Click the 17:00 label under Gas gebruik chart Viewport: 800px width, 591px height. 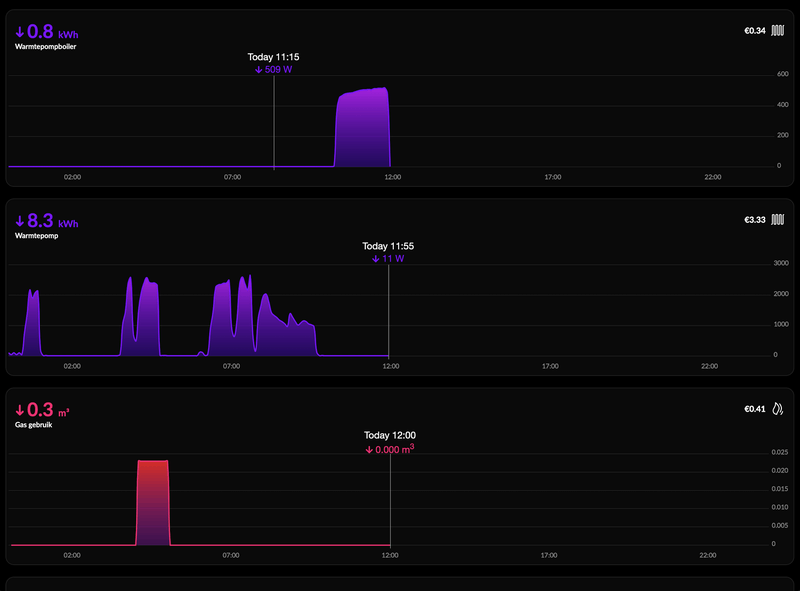(x=549, y=555)
